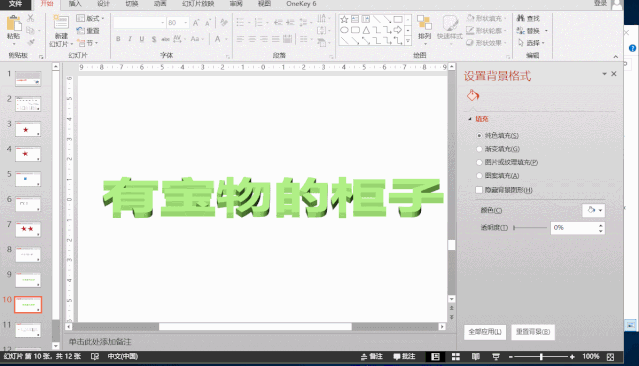Screen dimensions: 639x366
Task: Switch to Reading view icon
Action: click(476, 357)
